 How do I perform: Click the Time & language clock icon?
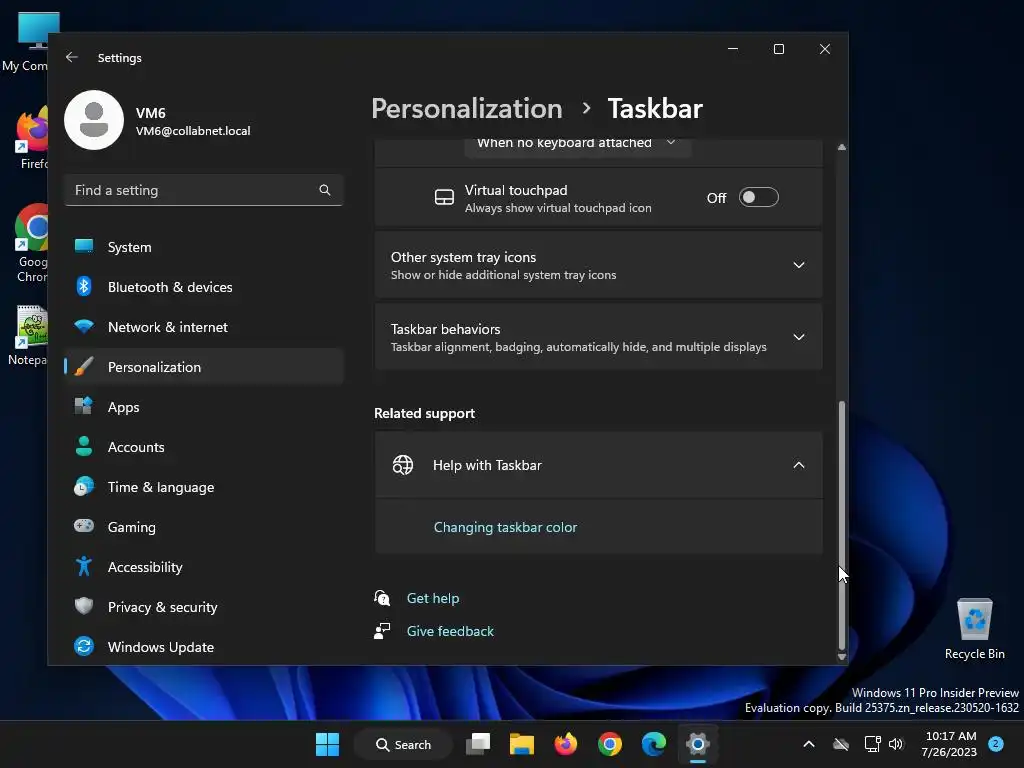coord(84,487)
